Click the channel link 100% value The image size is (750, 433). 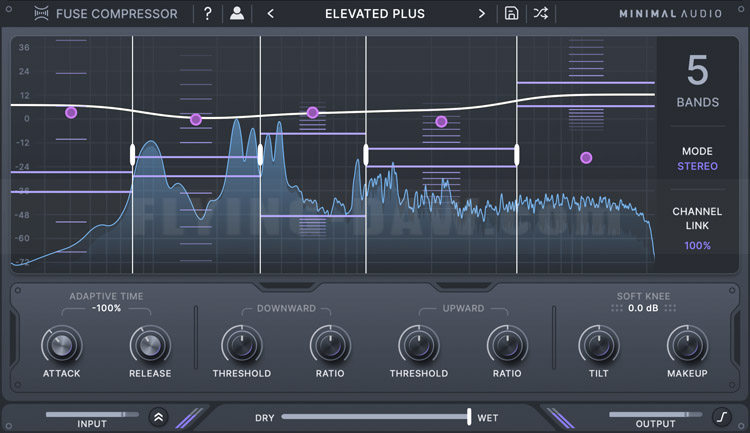tap(697, 245)
